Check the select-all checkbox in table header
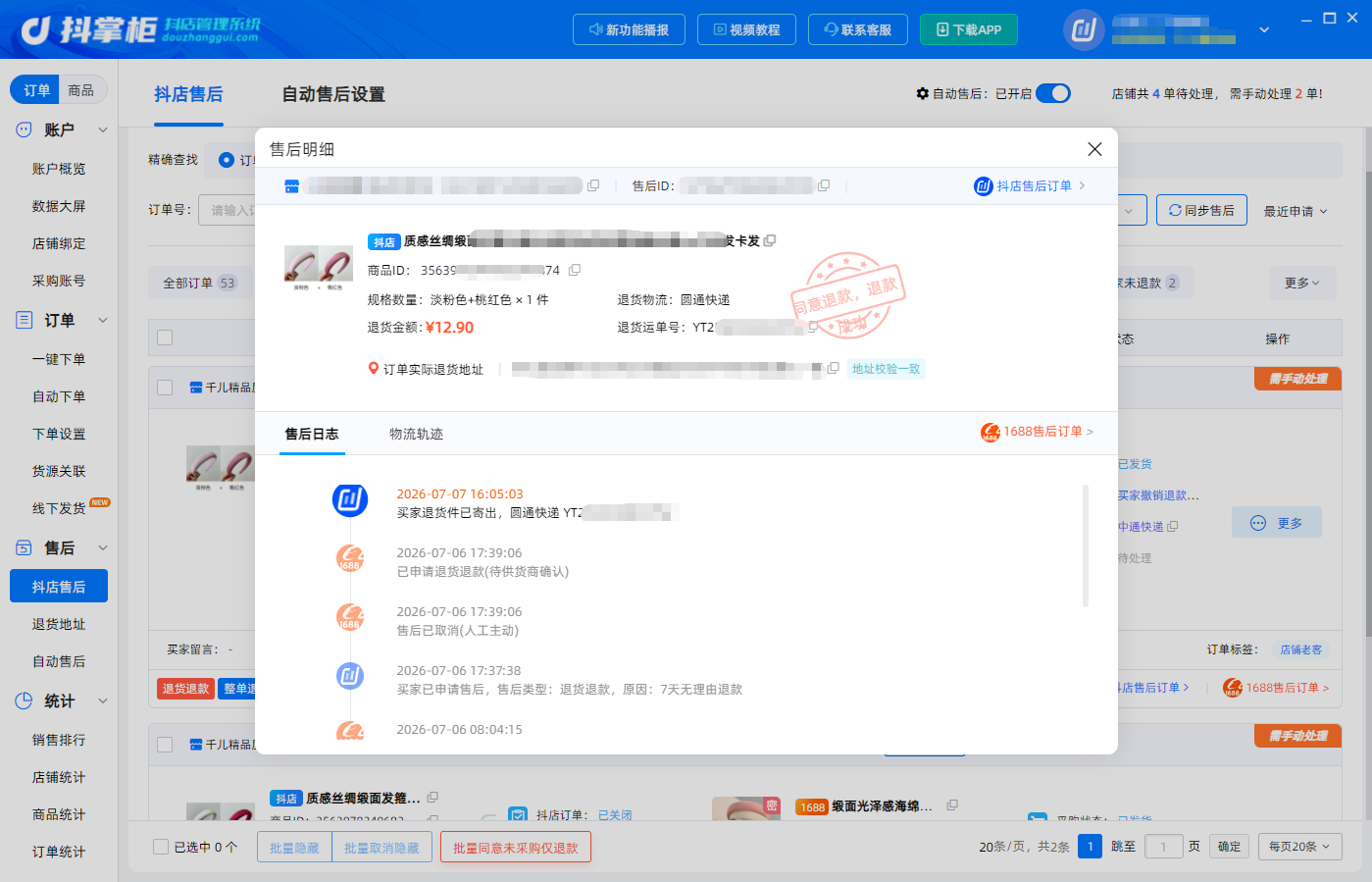This screenshot has width=1372, height=882. point(165,337)
